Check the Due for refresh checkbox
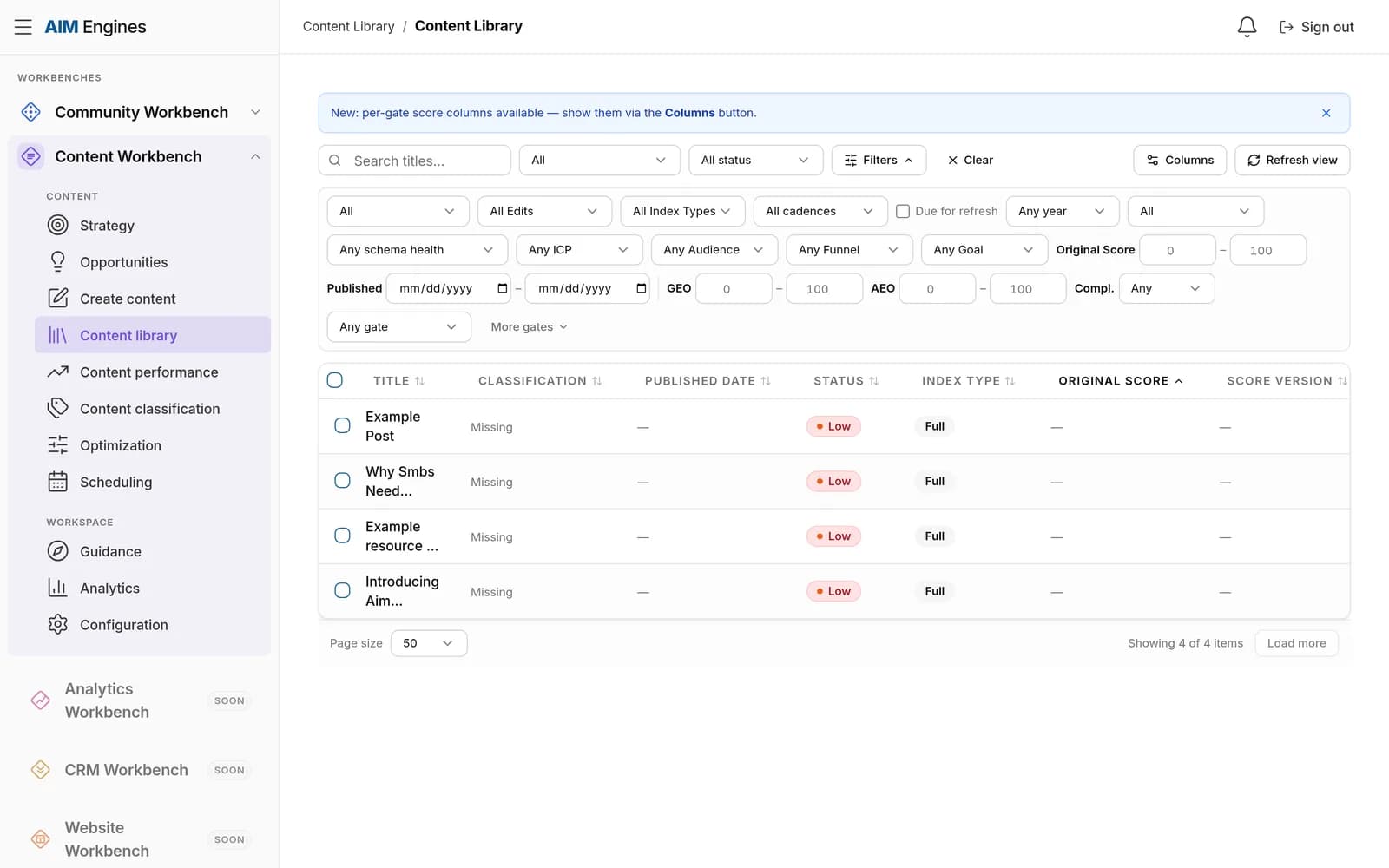Screen dimensions: 1389x868 (x=903, y=211)
